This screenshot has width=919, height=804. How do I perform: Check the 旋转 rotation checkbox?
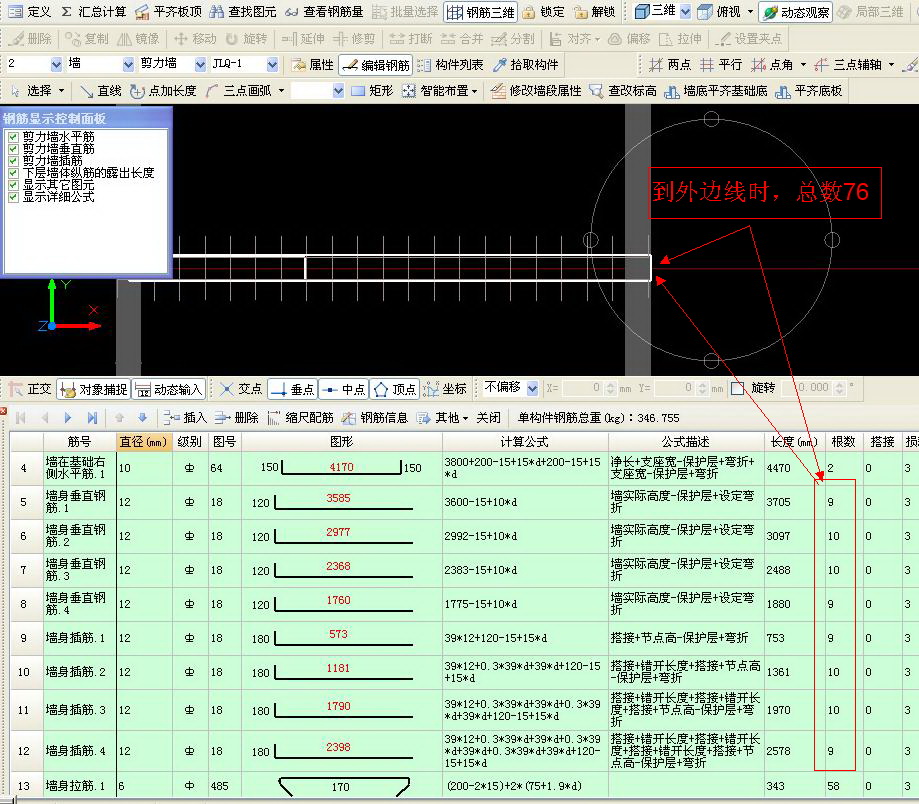738,388
